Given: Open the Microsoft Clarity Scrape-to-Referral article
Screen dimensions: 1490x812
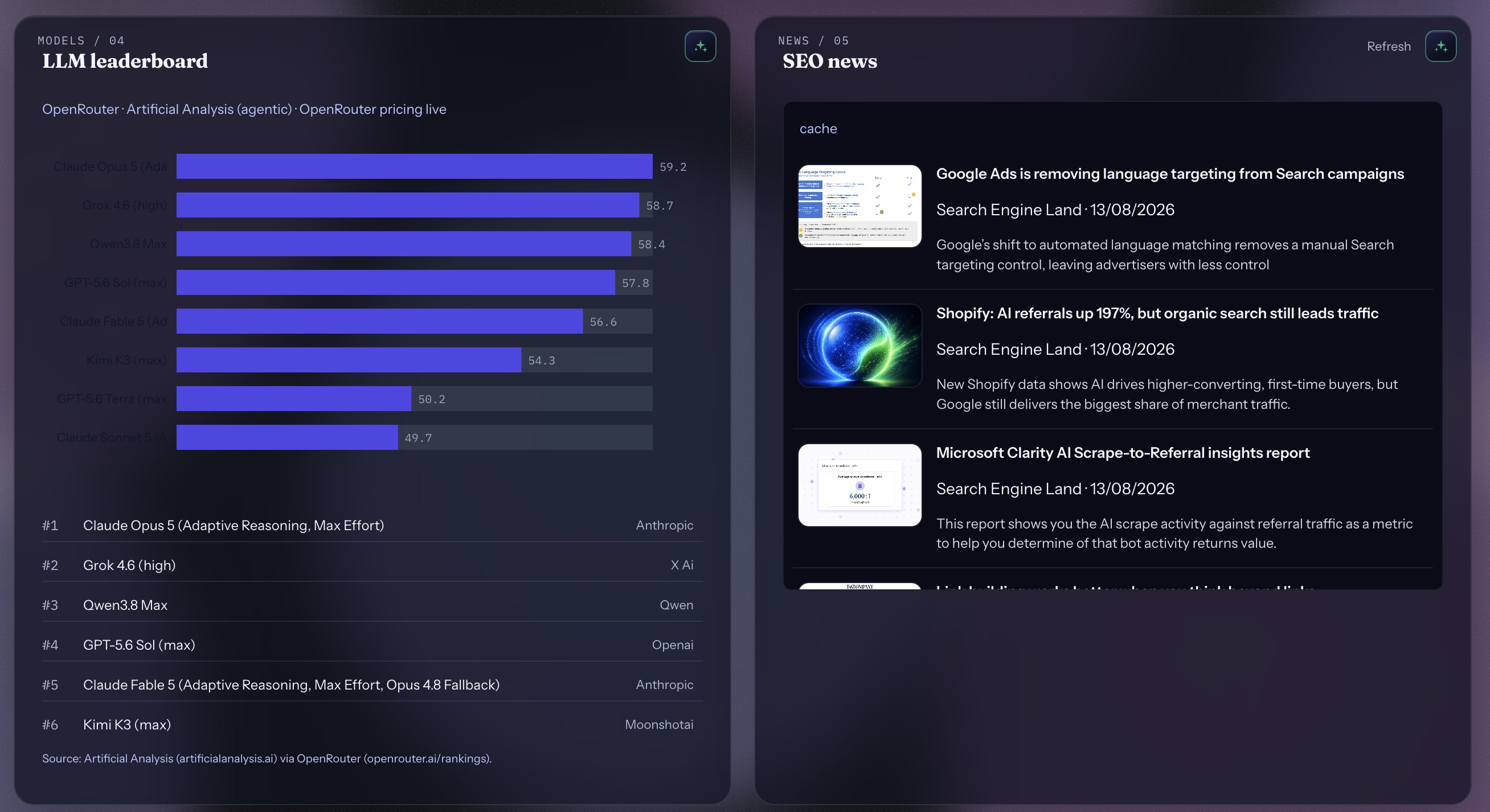Looking at the screenshot, I should pyautogui.click(x=1123, y=452).
